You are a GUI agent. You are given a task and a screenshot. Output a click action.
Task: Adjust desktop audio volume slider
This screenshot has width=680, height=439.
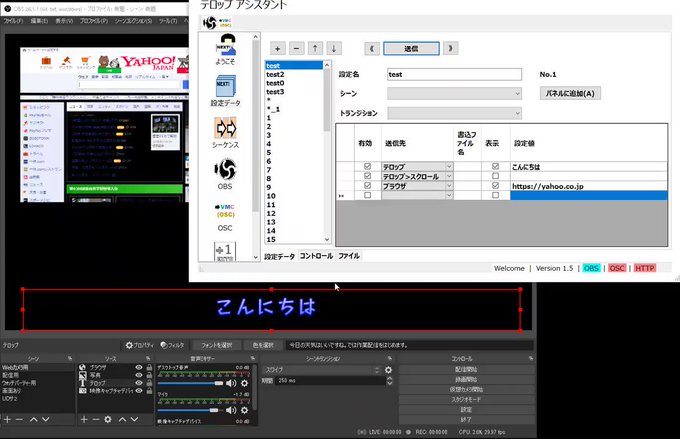(190, 383)
